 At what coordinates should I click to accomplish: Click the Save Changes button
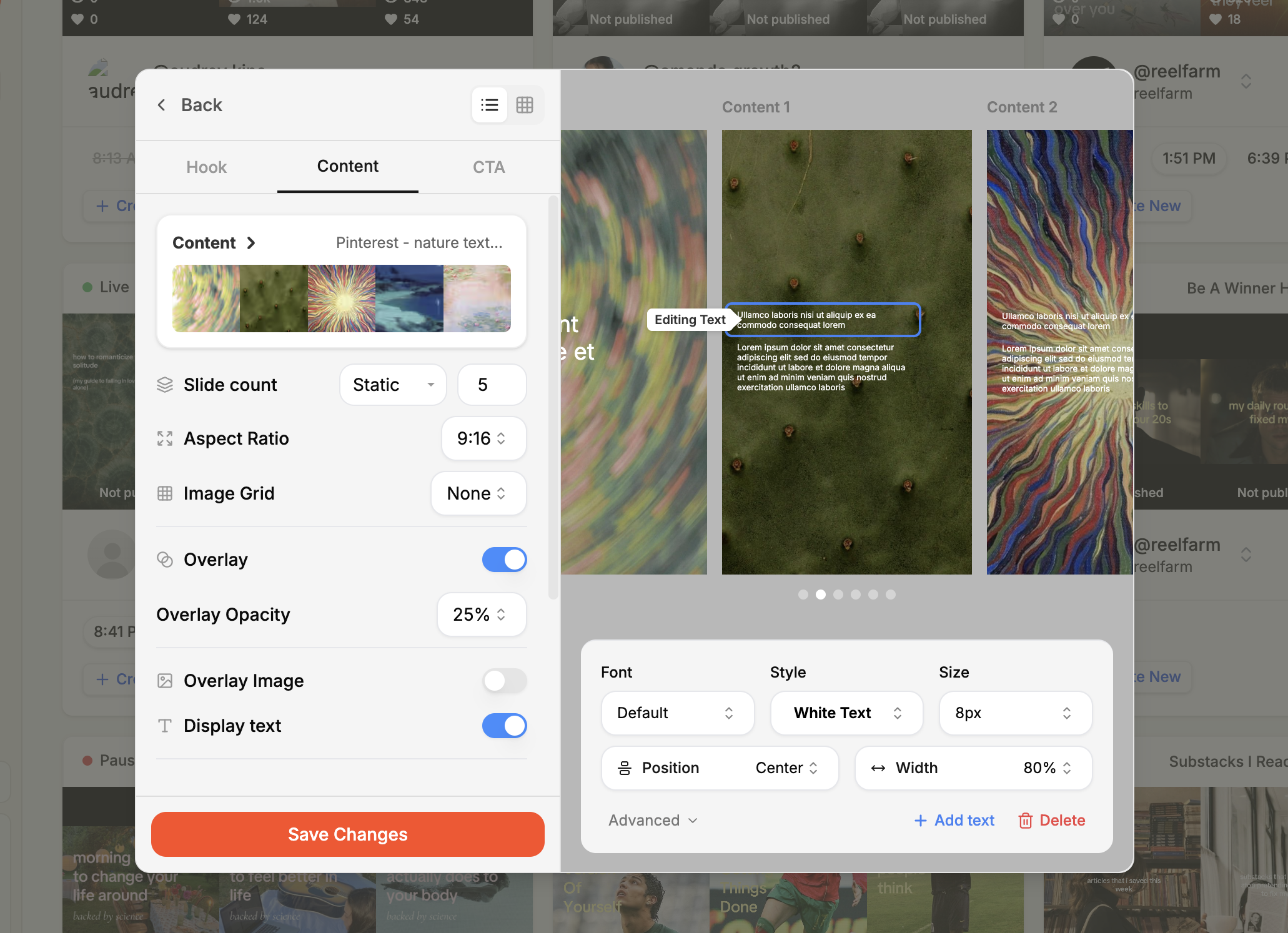348,834
